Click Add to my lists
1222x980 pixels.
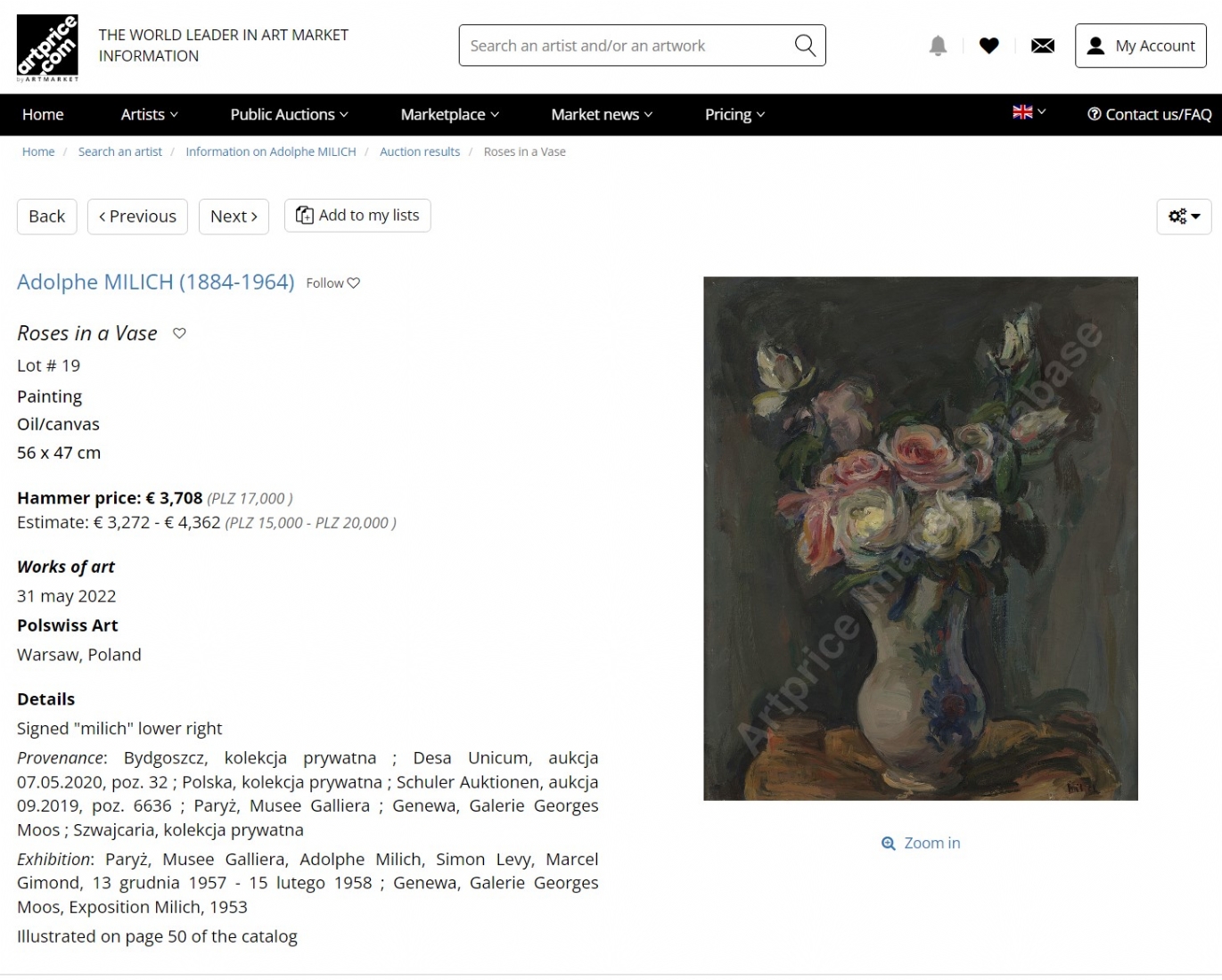(357, 216)
